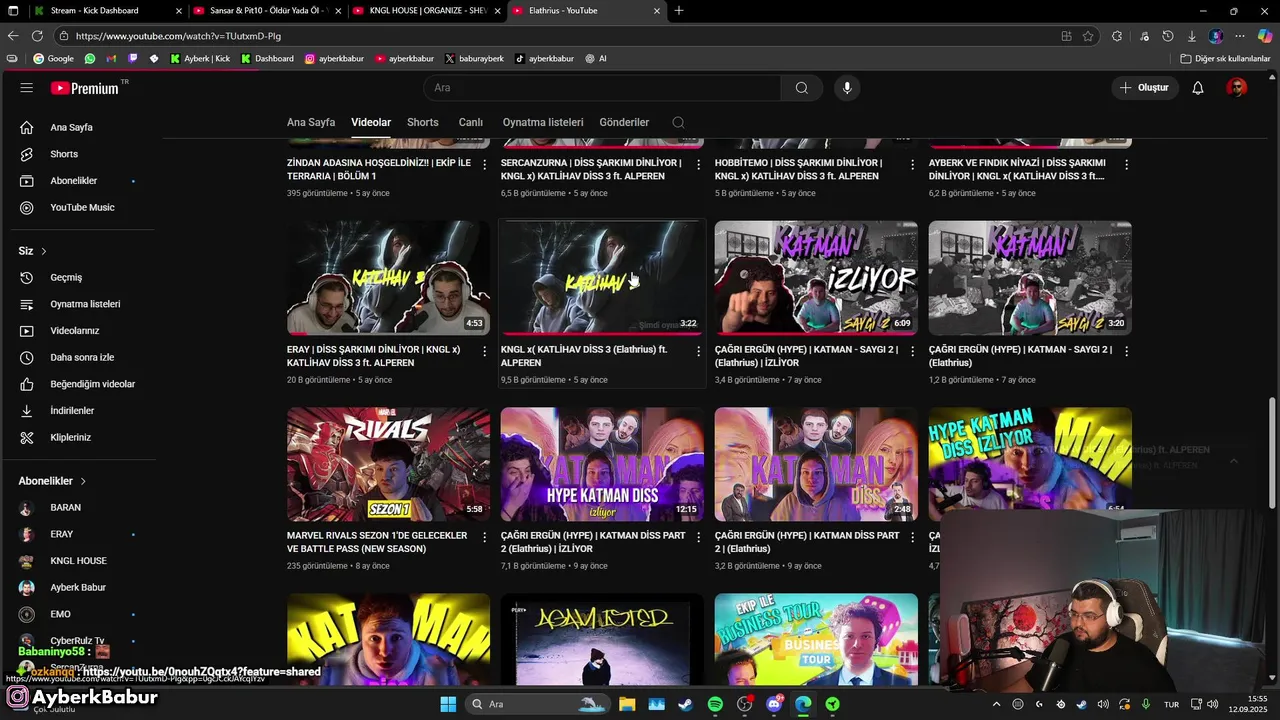Open options menu for ZİNDAN ADASINA video
Viewport: 1280px width, 720px height.
tap(485, 164)
